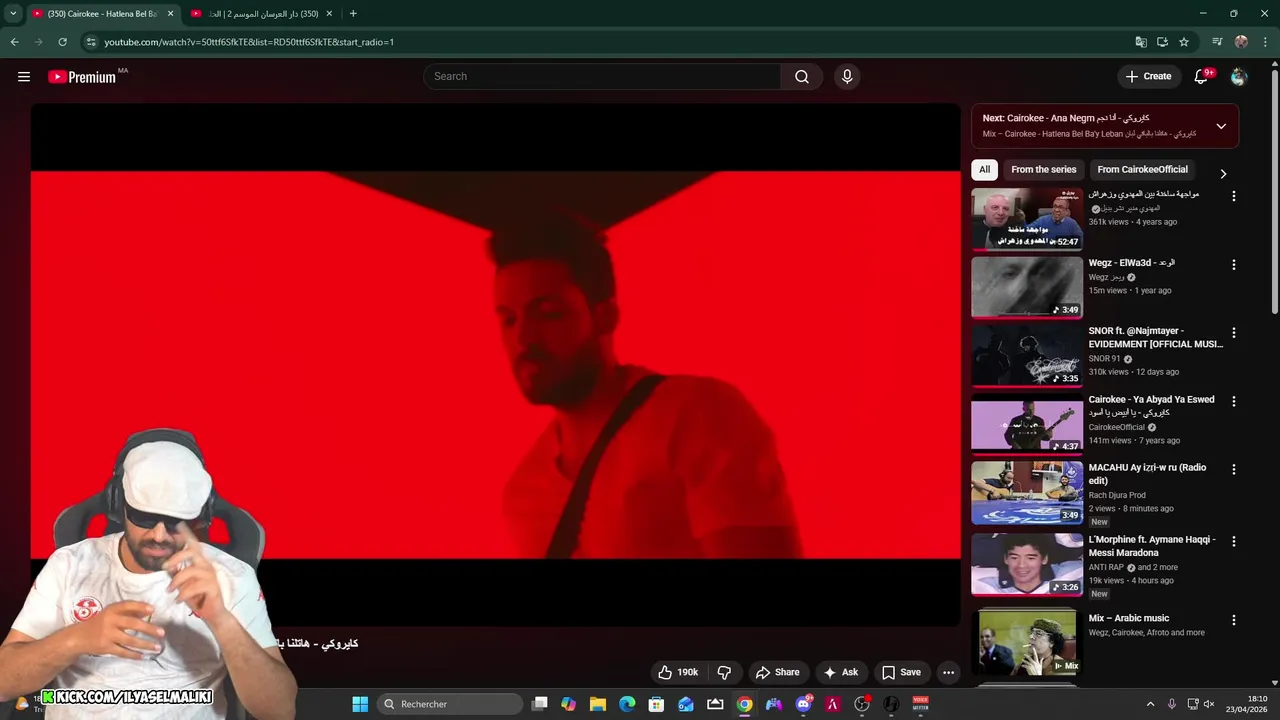Open Mix – Arabic music thumbnail
Image resolution: width=1280 pixels, height=720 pixels.
click(x=1027, y=642)
